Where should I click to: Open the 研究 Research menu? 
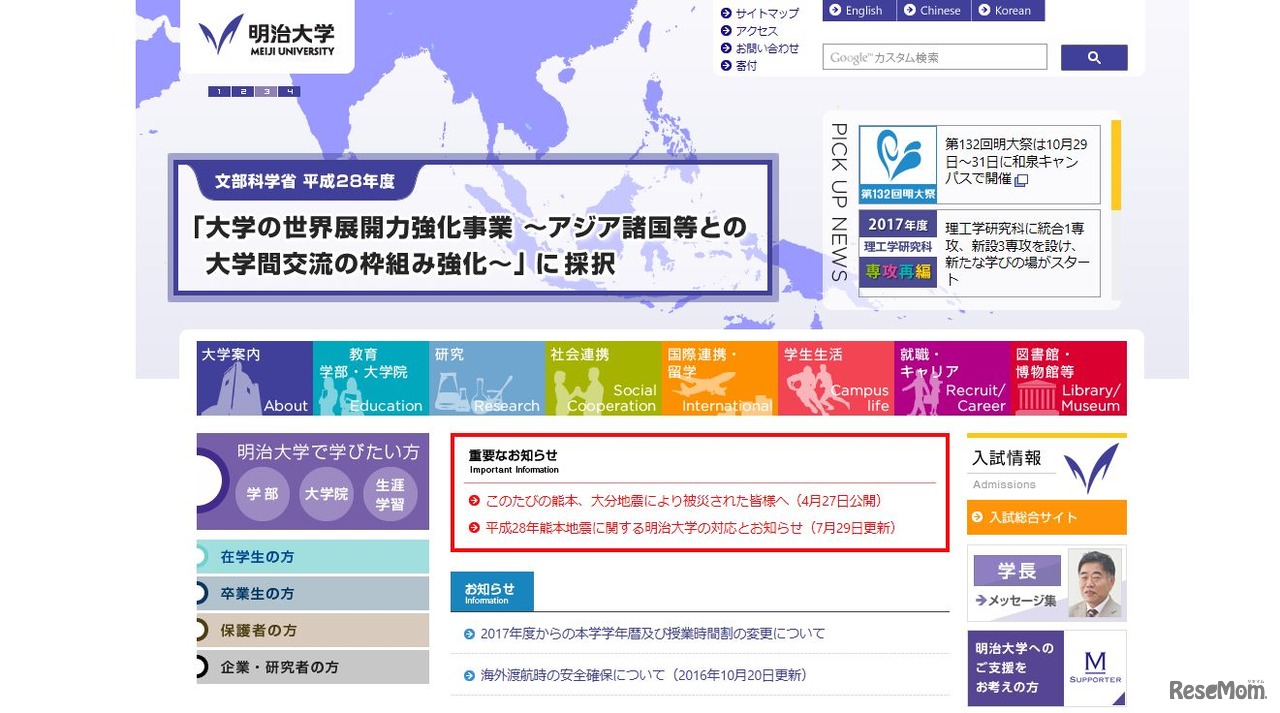(487, 378)
